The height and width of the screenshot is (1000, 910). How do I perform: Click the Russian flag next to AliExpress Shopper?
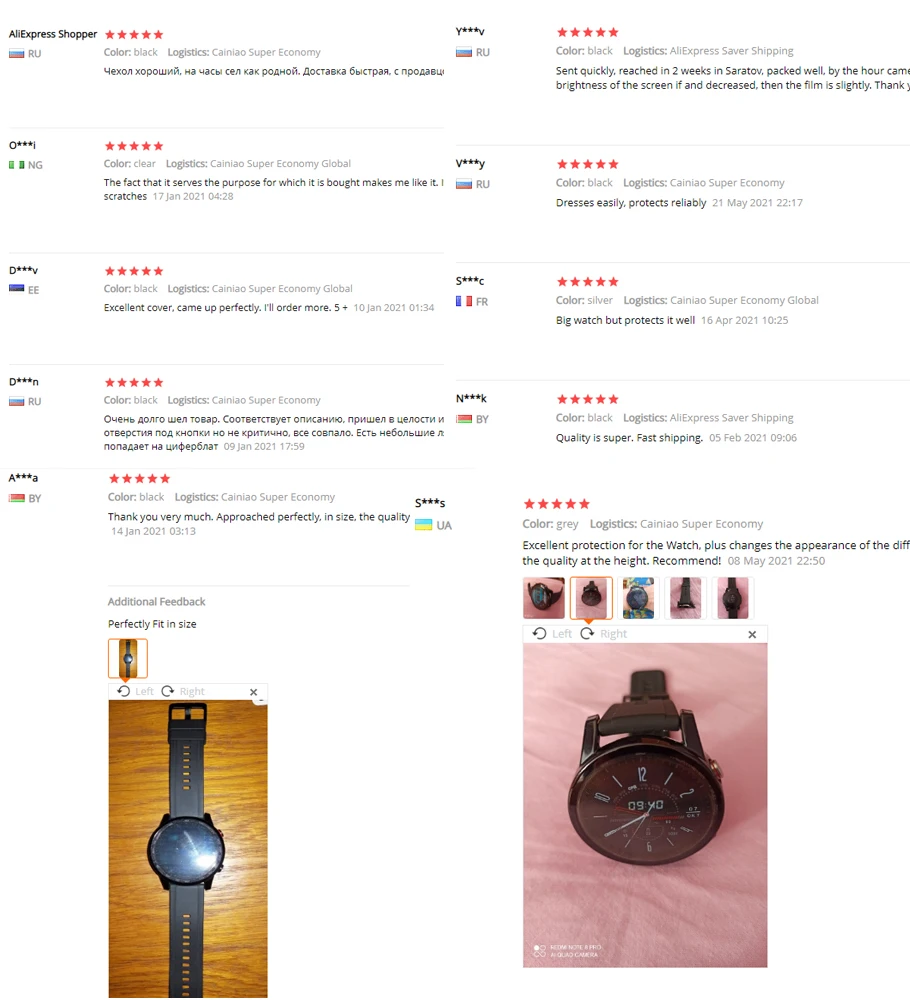(17, 54)
